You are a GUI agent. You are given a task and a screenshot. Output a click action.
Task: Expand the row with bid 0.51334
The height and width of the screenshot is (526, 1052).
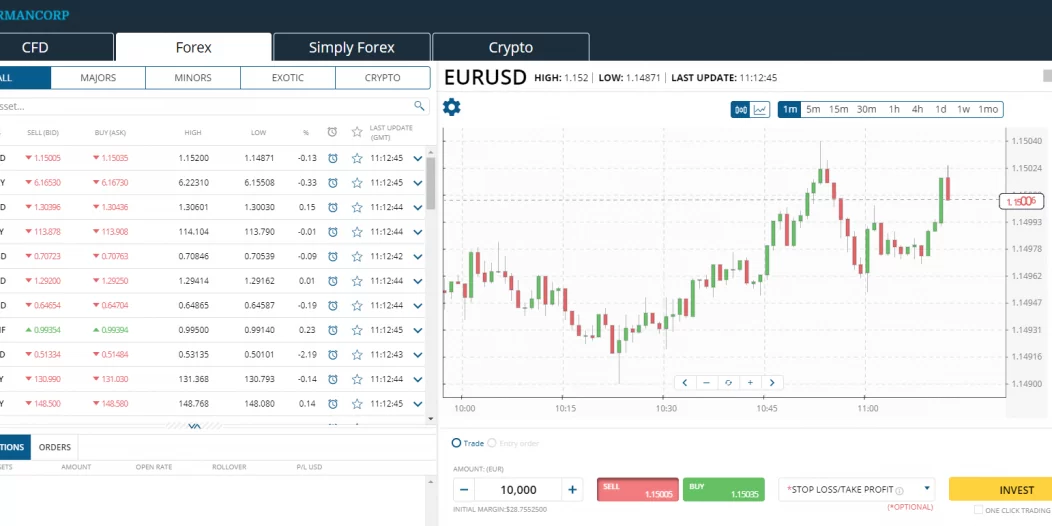418,355
